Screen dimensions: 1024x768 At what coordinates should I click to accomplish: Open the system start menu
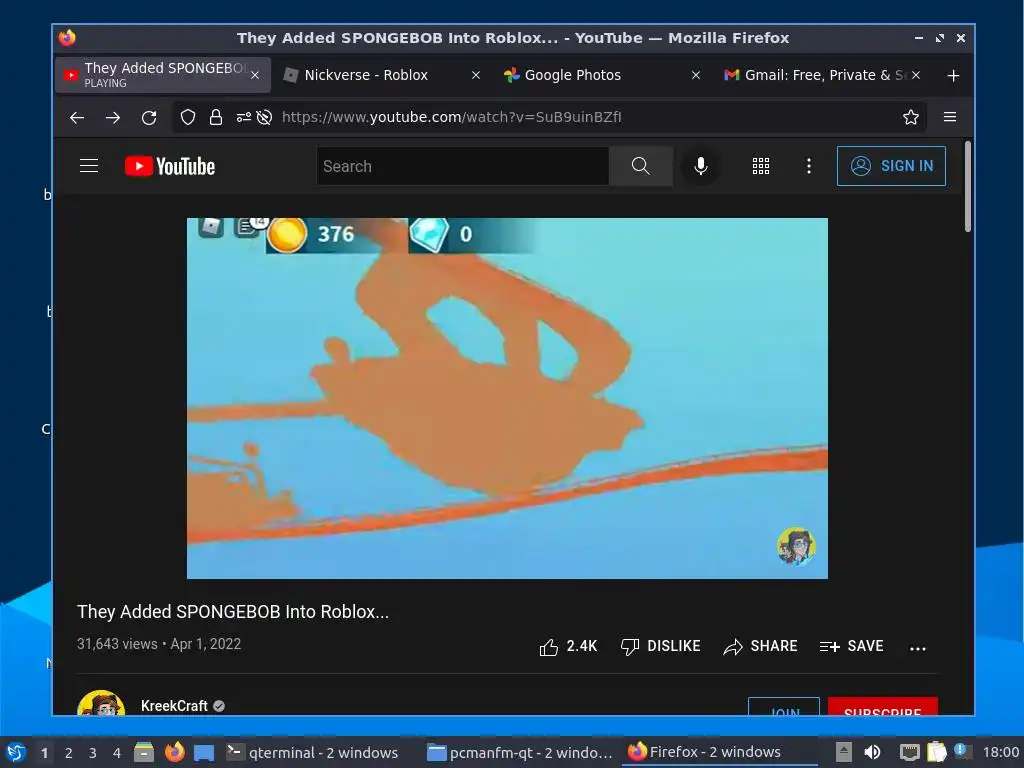point(16,753)
